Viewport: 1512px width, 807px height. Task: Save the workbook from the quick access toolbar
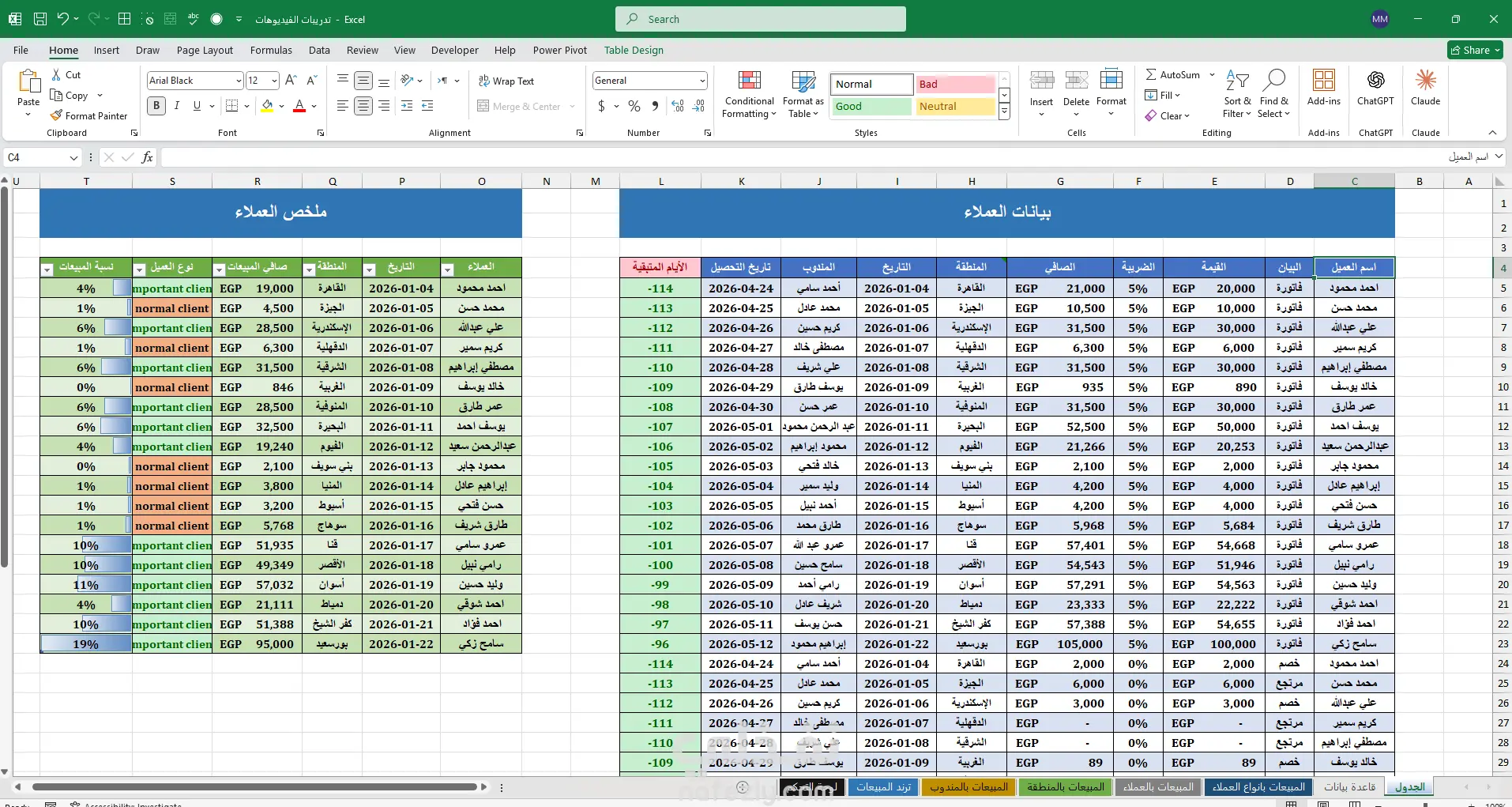[x=40, y=19]
